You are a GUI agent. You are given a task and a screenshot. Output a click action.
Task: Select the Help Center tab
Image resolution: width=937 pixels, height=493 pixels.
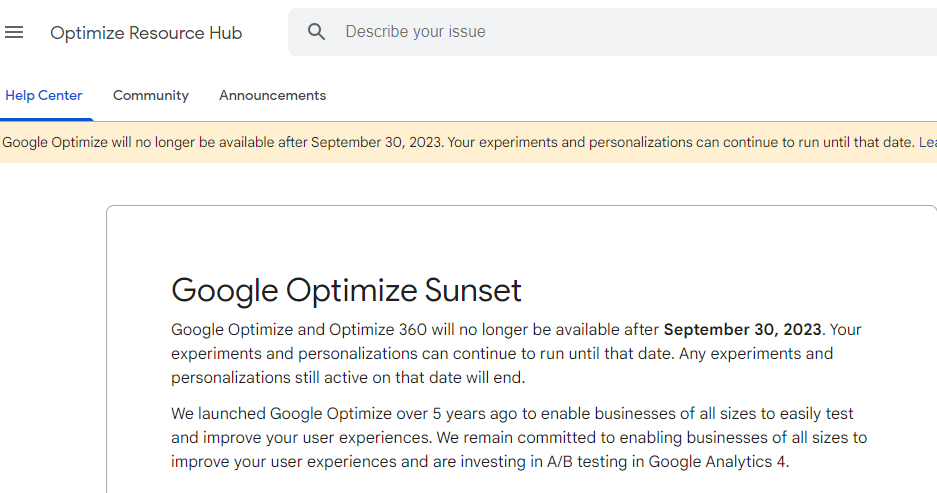[43, 96]
